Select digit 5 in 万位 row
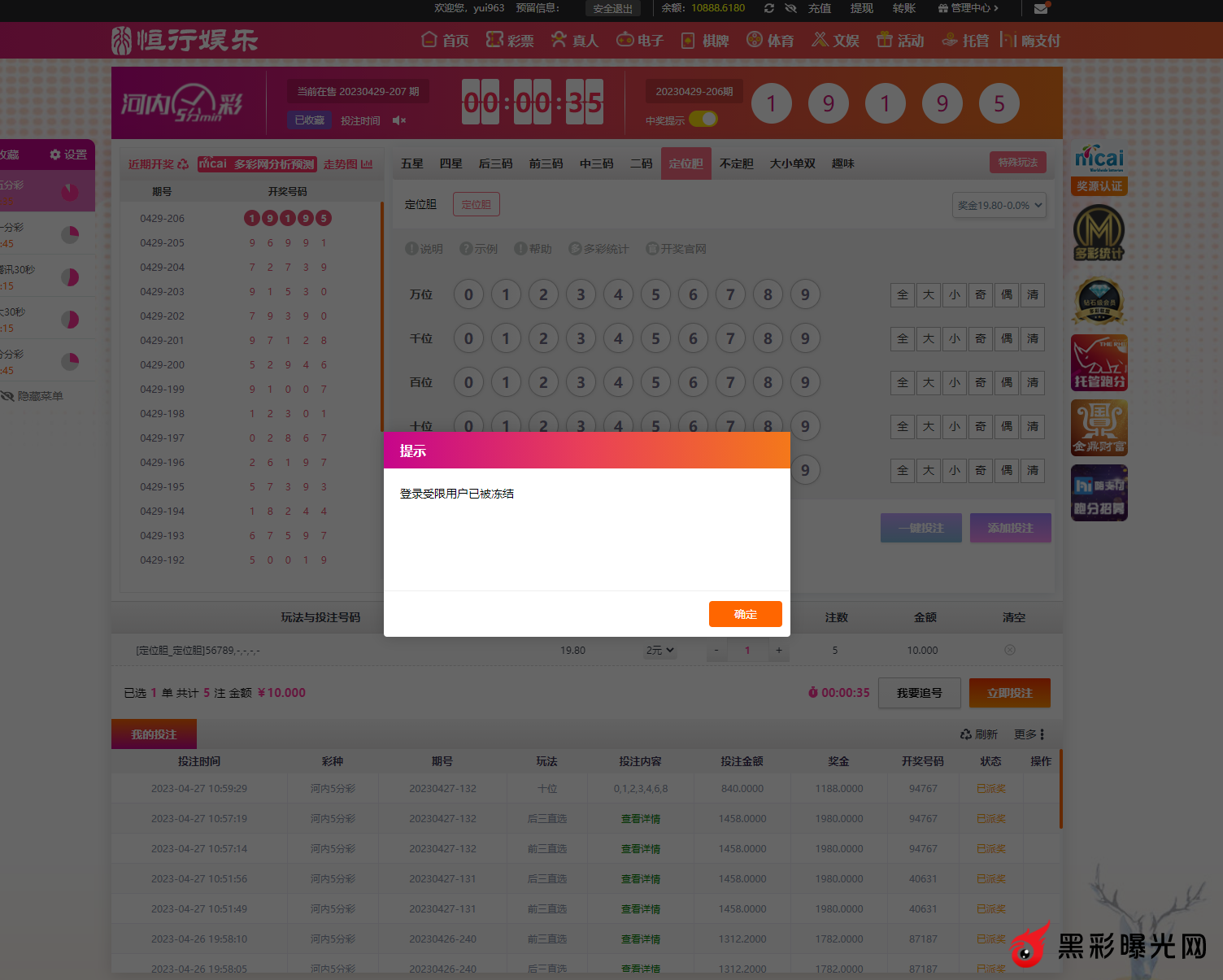This screenshot has width=1223, height=980. tap(655, 294)
